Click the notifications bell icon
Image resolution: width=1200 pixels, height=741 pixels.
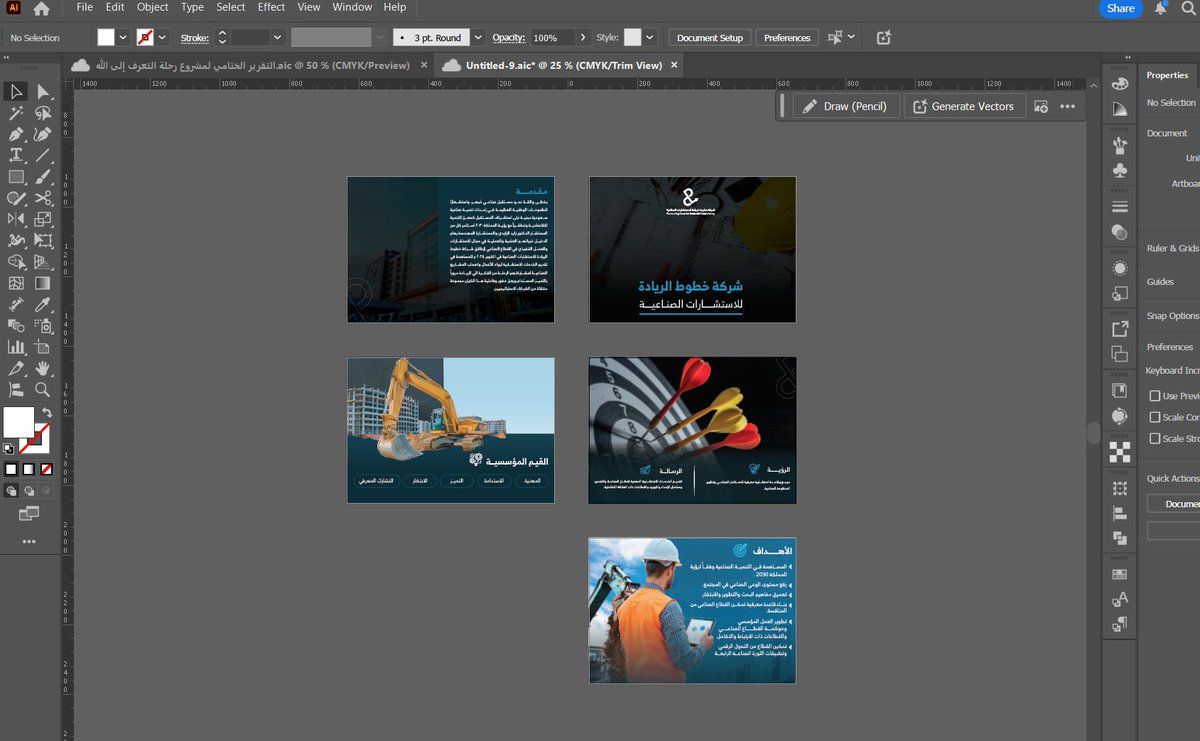pyautogui.click(x=1161, y=8)
